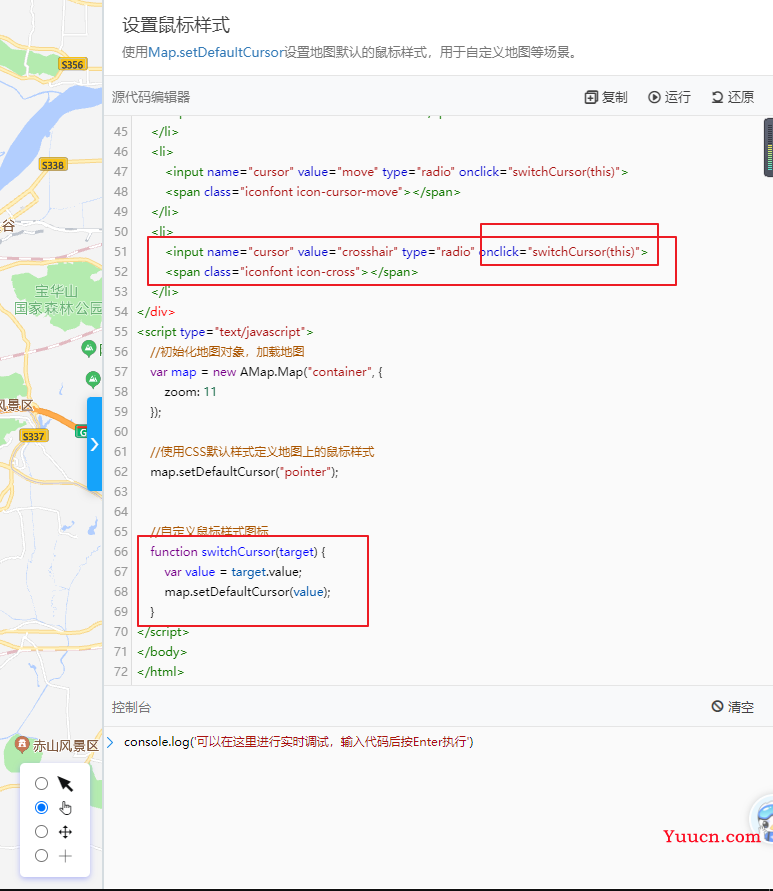Viewport: 773px width, 891px height.
Task: Click the hand pointer cursor icon
Action: click(65, 808)
